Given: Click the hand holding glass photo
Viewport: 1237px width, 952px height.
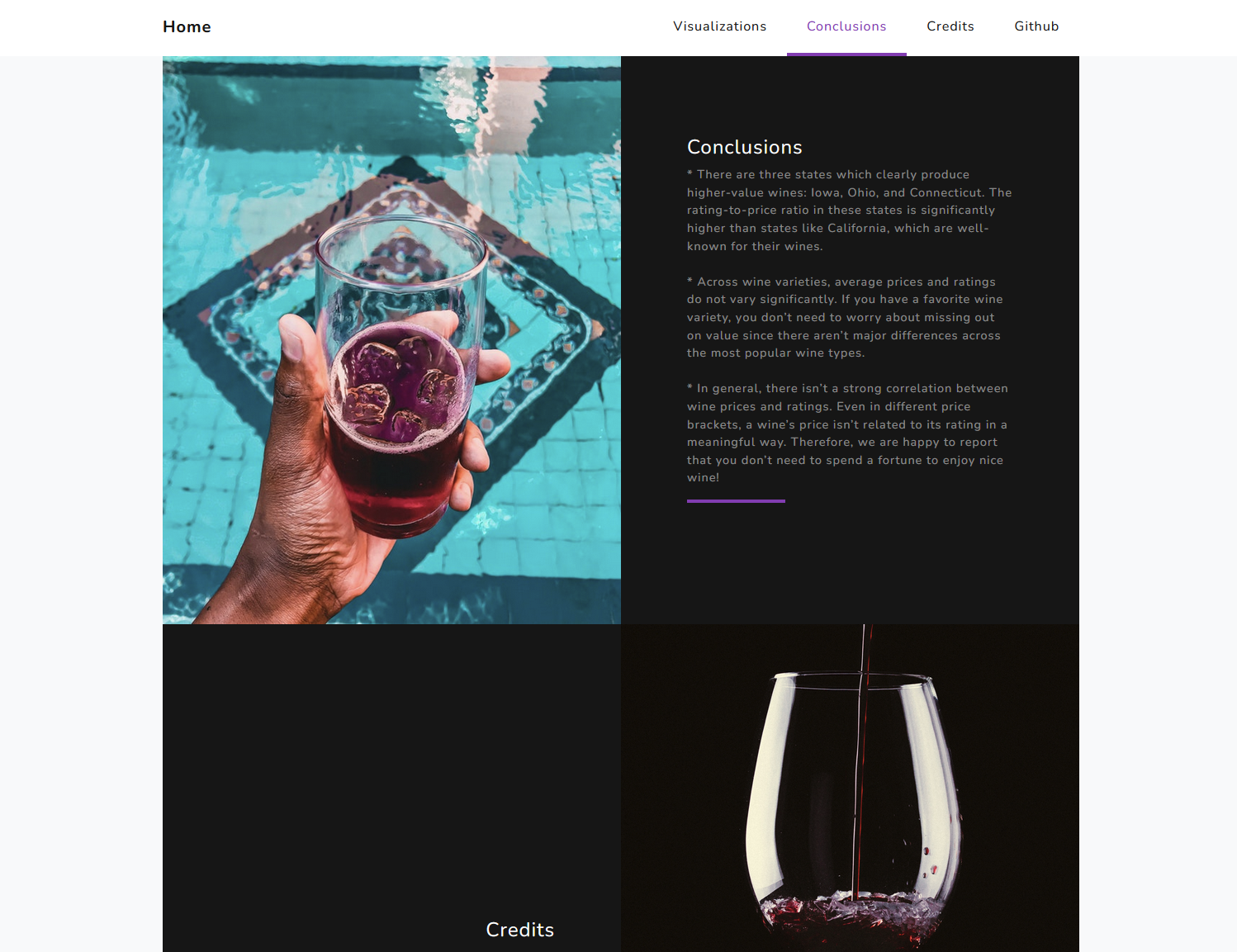Looking at the screenshot, I should pyautogui.click(x=391, y=340).
